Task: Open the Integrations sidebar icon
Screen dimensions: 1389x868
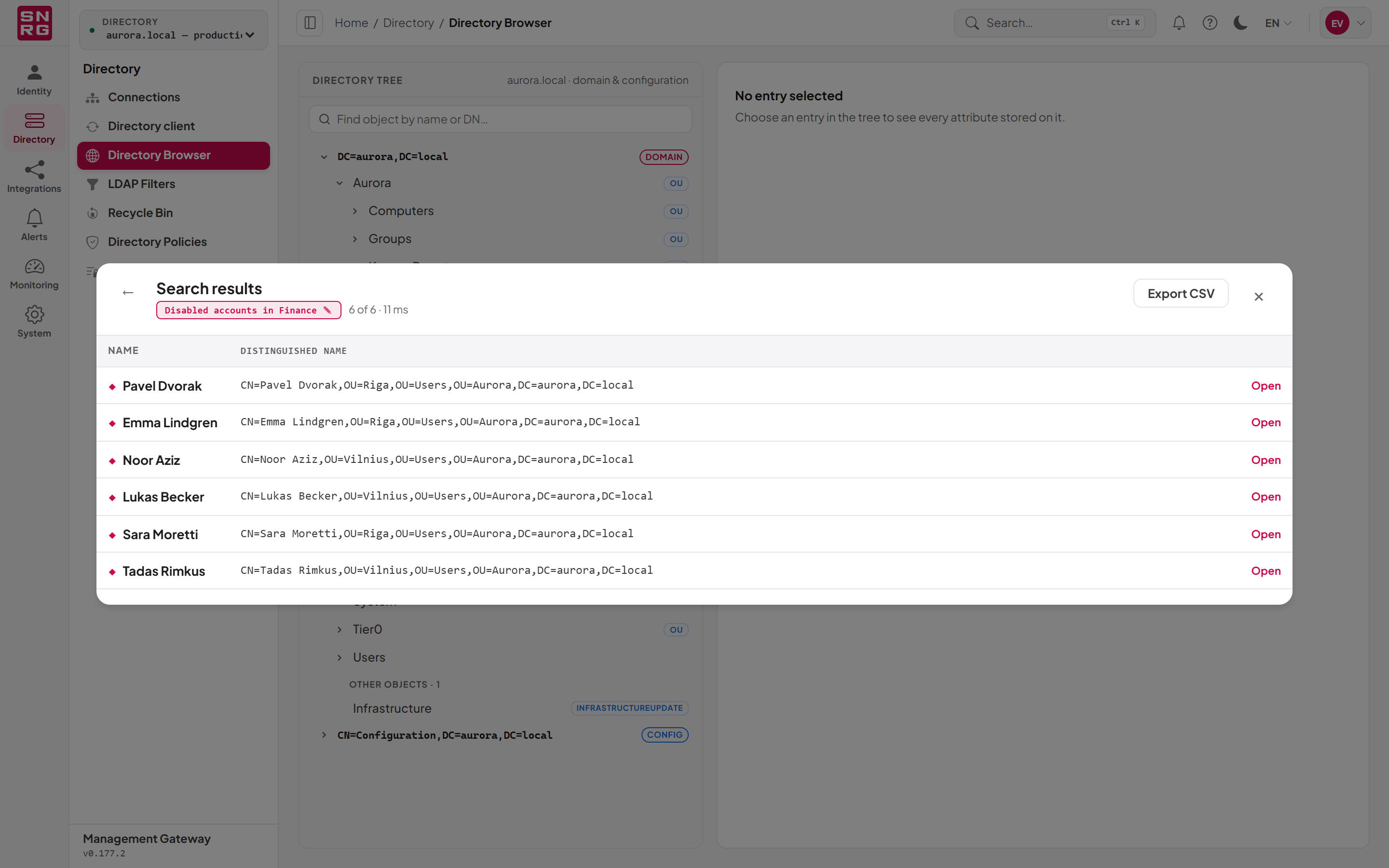Action: coord(34,177)
